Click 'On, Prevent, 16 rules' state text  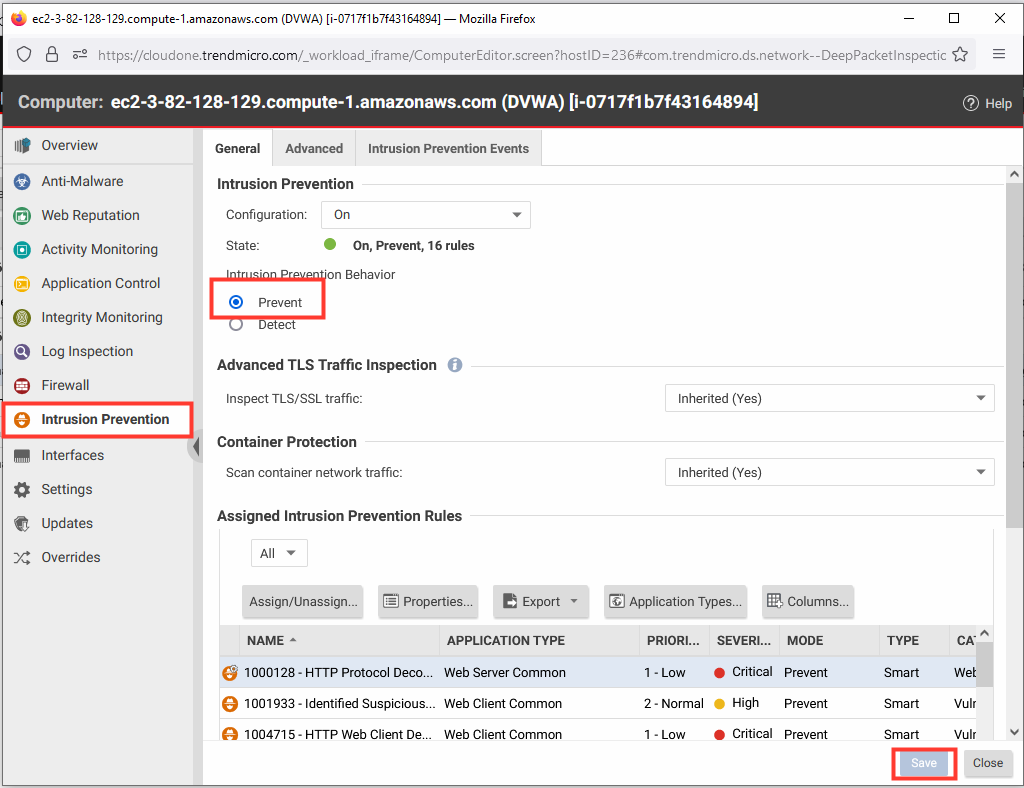click(x=413, y=245)
